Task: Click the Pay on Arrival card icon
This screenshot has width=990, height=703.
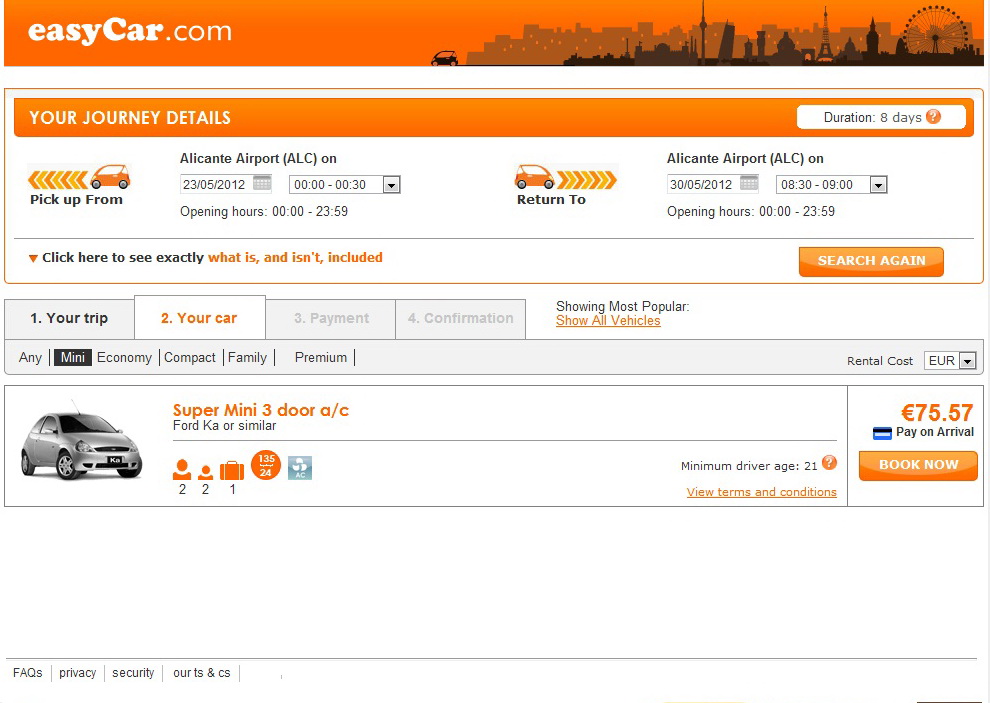Action: (882, 433)
